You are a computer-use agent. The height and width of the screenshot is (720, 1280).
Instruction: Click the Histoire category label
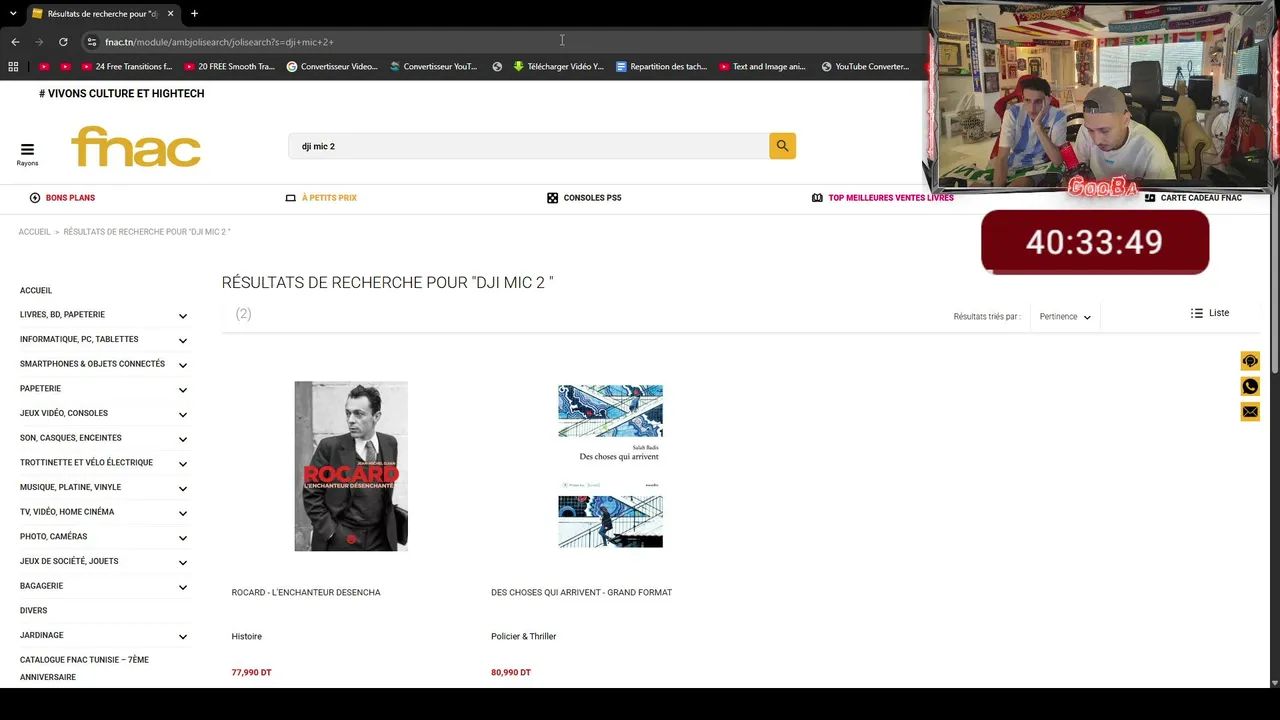(x=247, y=637)
